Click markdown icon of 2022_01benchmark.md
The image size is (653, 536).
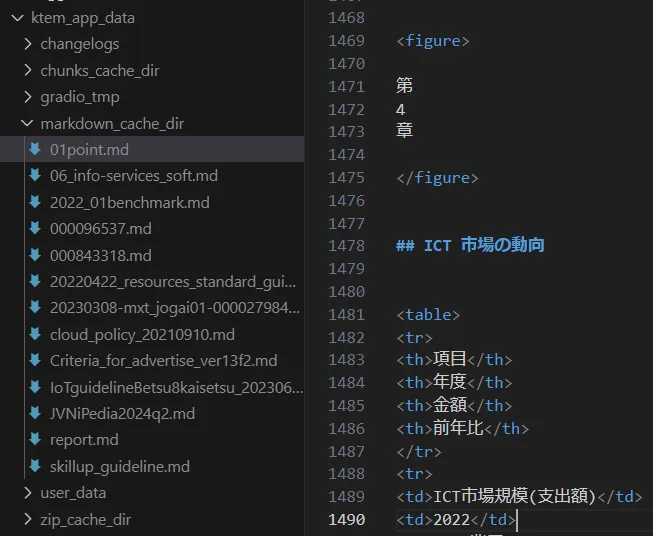pos(35,202)
